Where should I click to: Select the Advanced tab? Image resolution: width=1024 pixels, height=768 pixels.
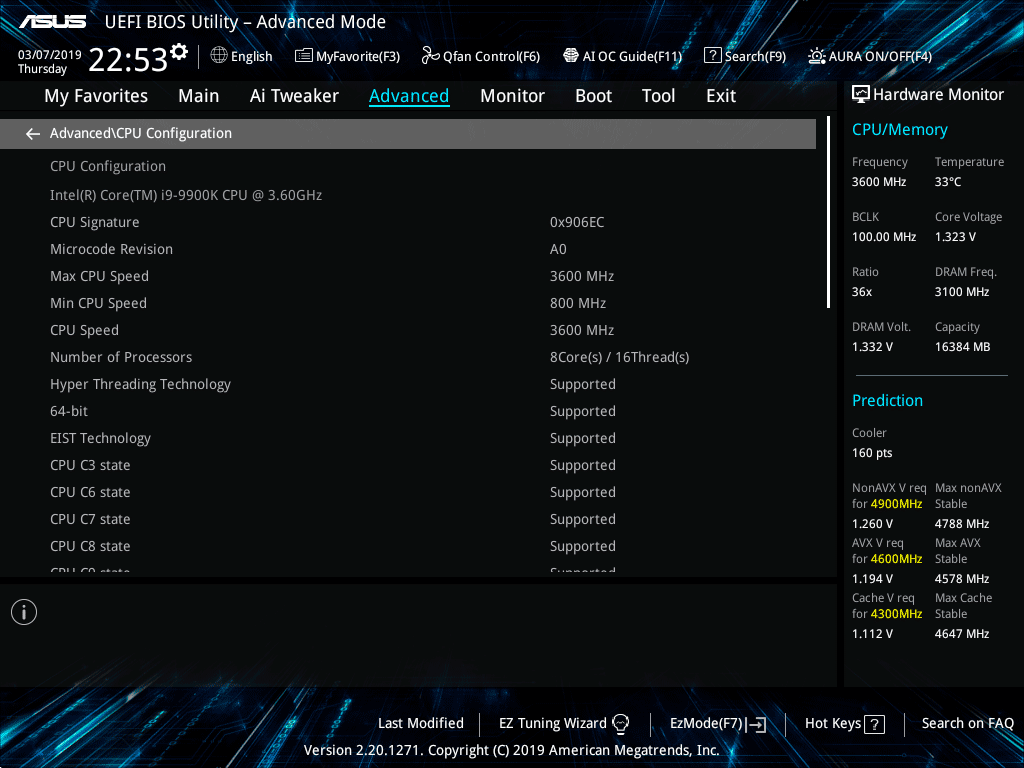[409, 96]
